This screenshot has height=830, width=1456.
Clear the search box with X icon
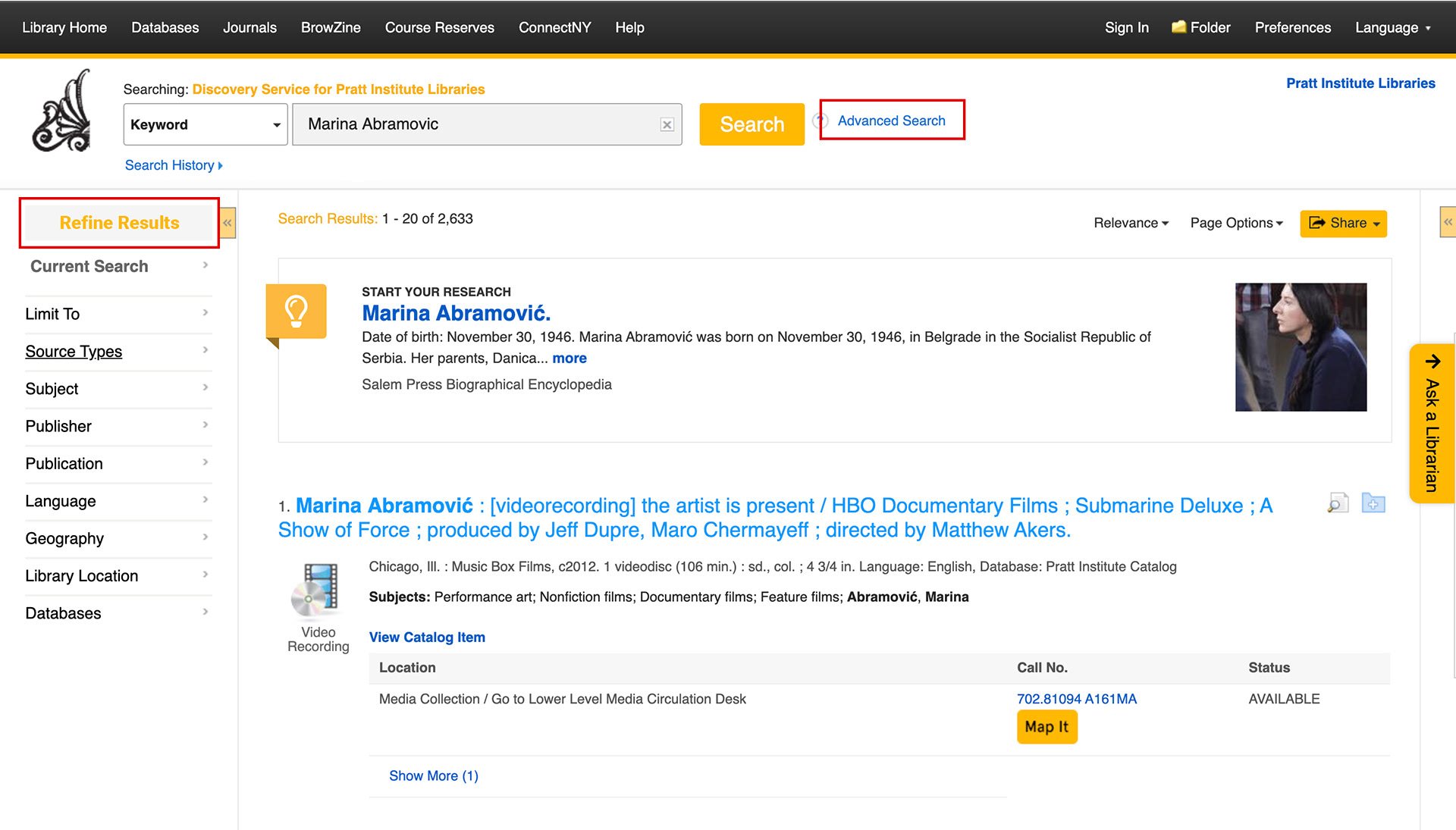667,124
